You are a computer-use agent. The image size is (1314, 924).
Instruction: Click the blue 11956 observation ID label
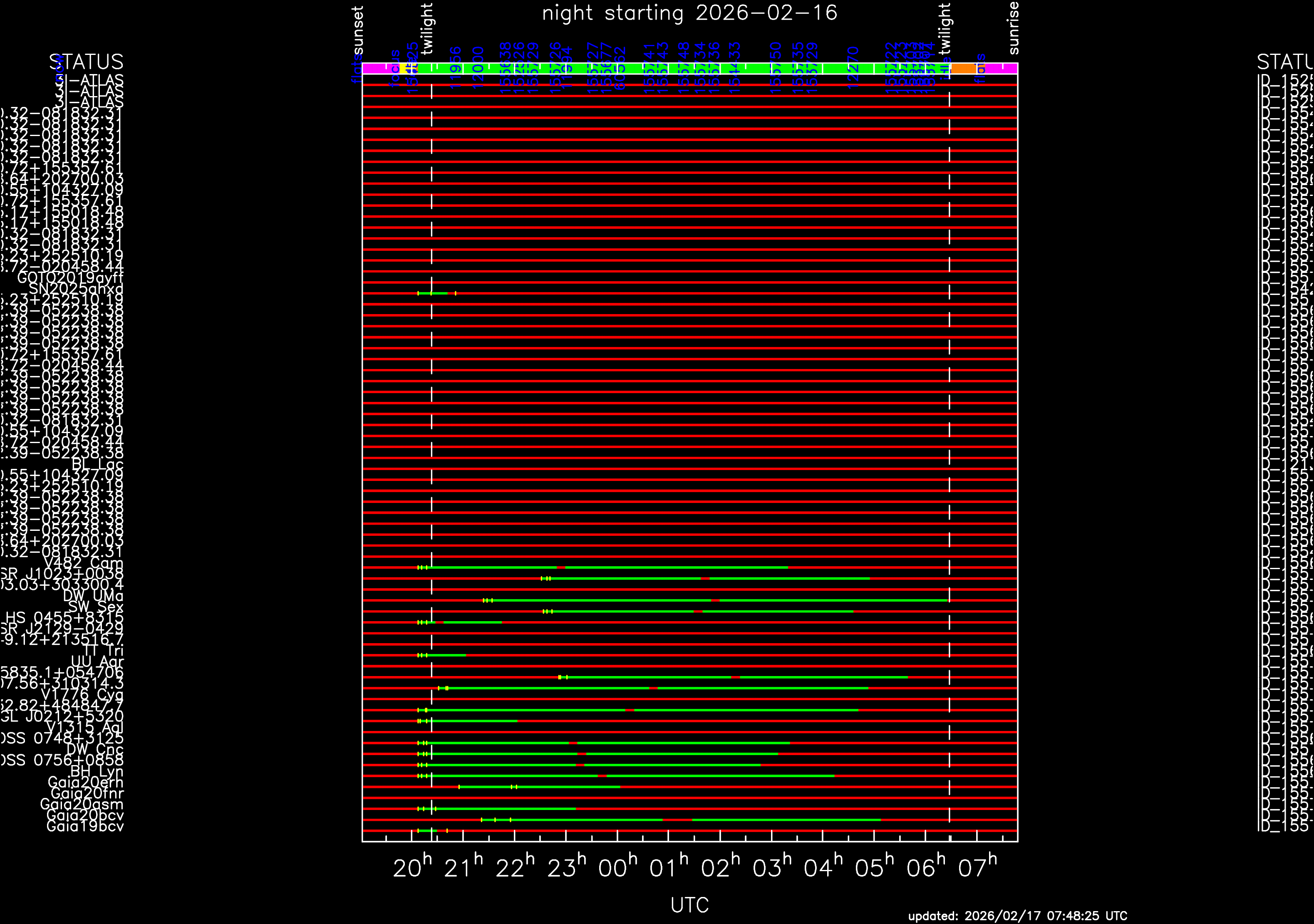click(x=456, y=67)
